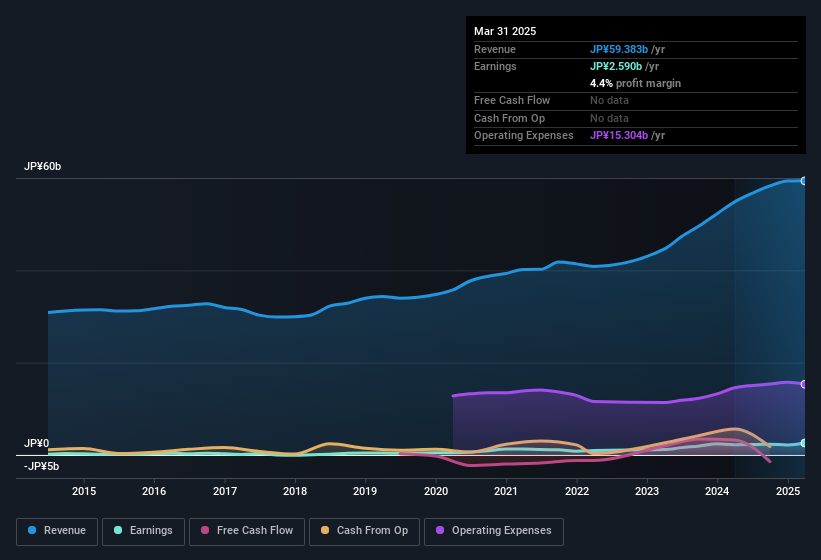Click the 2015 x-axis label
821x560 pixels.
(x=84, y=491)
